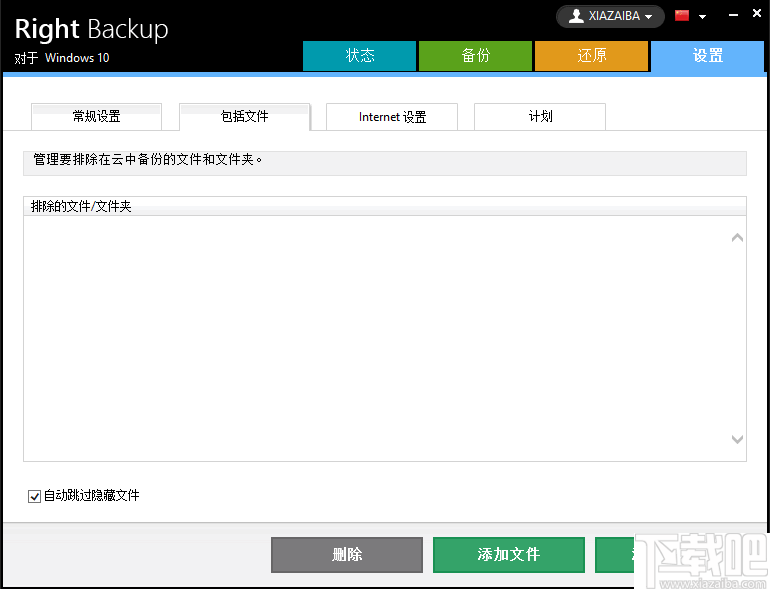Click the Right Backup logo title
The width and height of the screenshot is (770, 589).
[x=91, y=29]
